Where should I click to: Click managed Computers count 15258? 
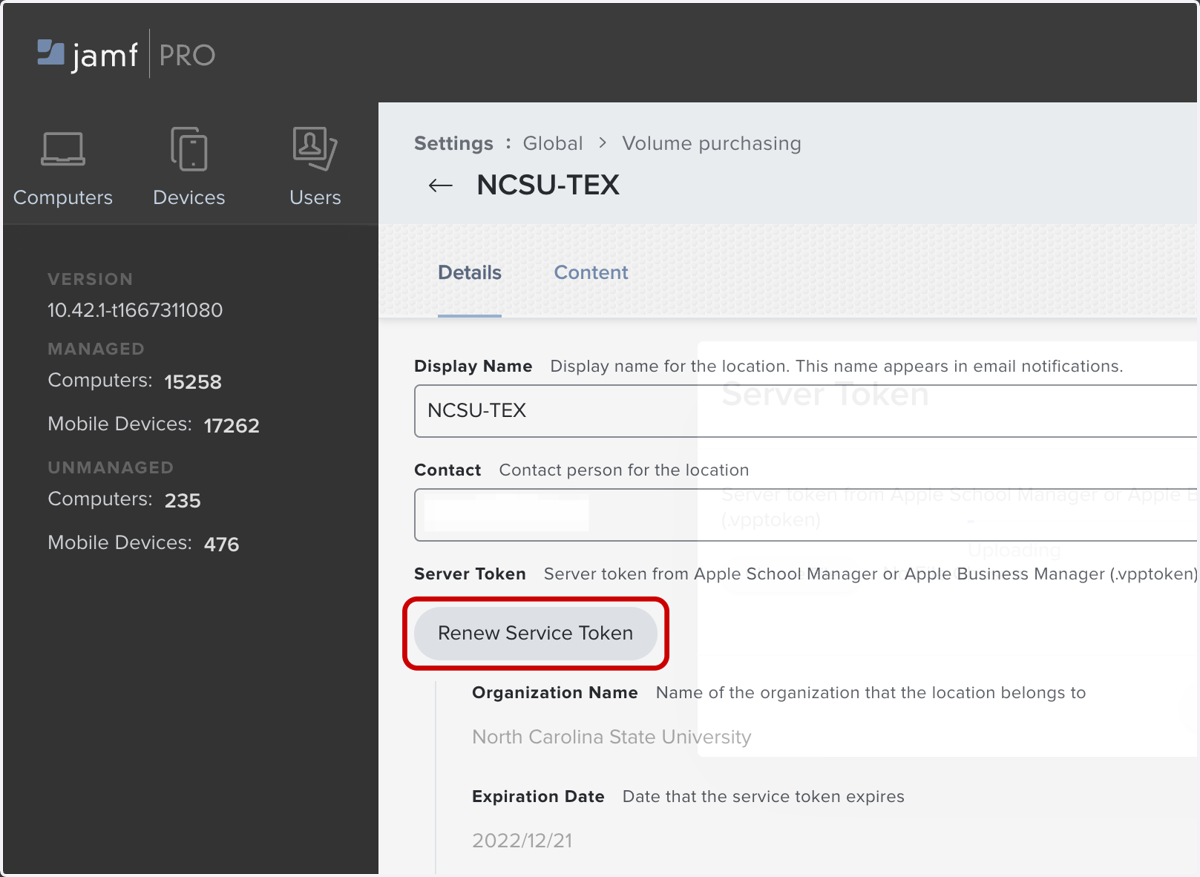tap(193, 382)
